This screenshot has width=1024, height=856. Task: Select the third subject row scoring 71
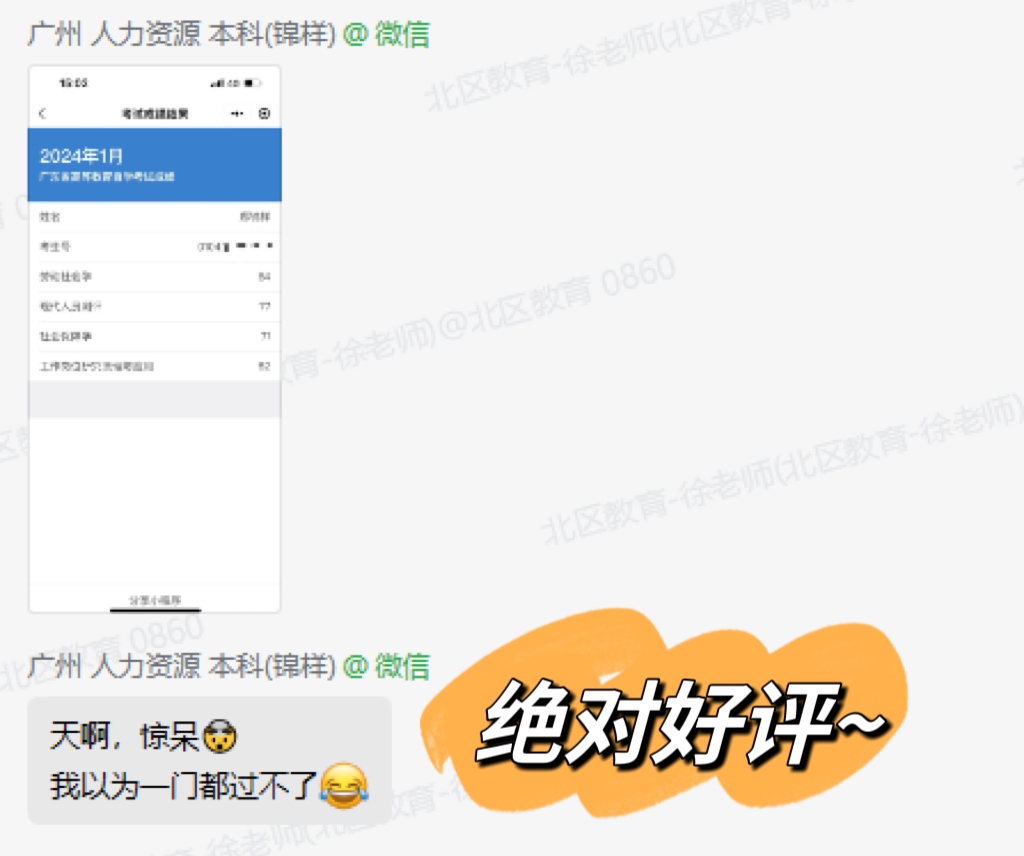(x=155, y=336)
